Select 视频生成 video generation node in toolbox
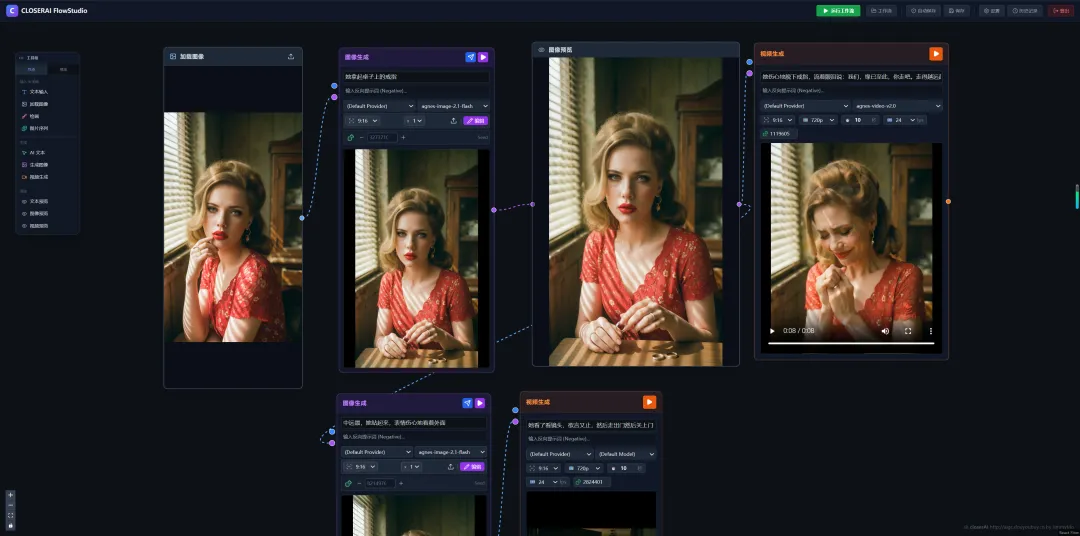Viewport: 1080px width, 536px height. coord(48,177)
